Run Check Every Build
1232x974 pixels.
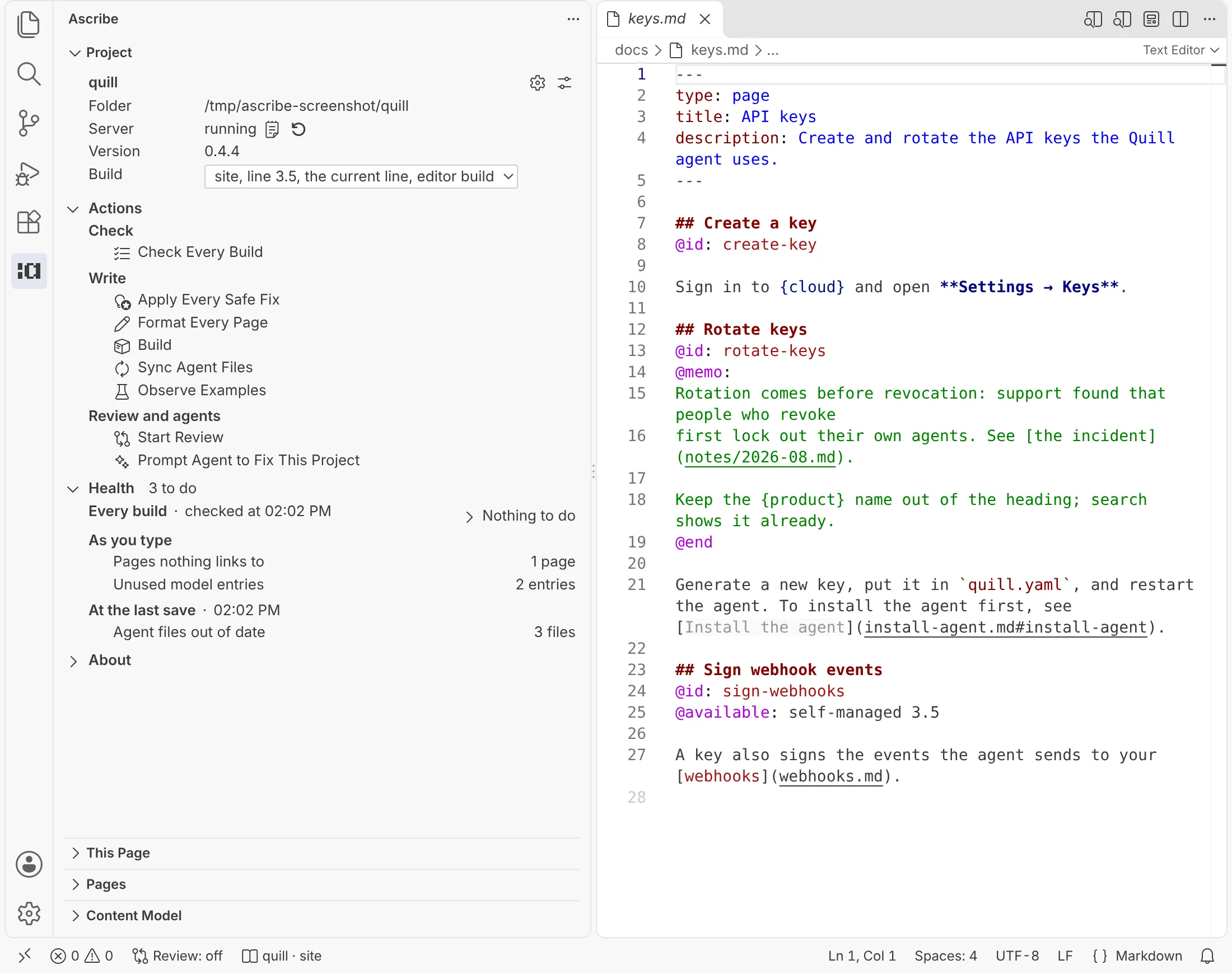[x=189, y=252]
